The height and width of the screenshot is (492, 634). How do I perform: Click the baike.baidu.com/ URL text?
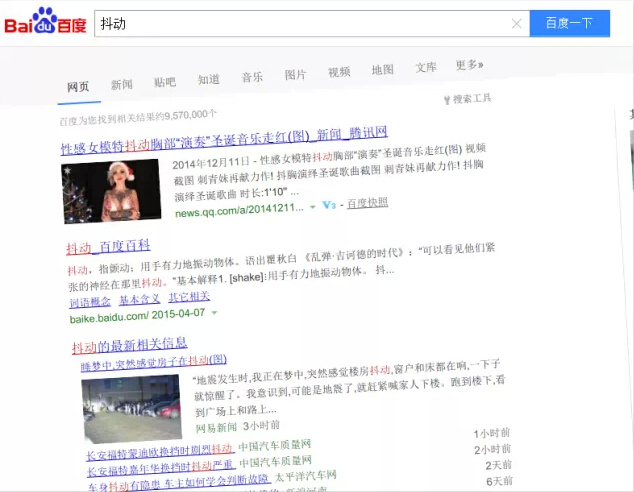[109, 317]
